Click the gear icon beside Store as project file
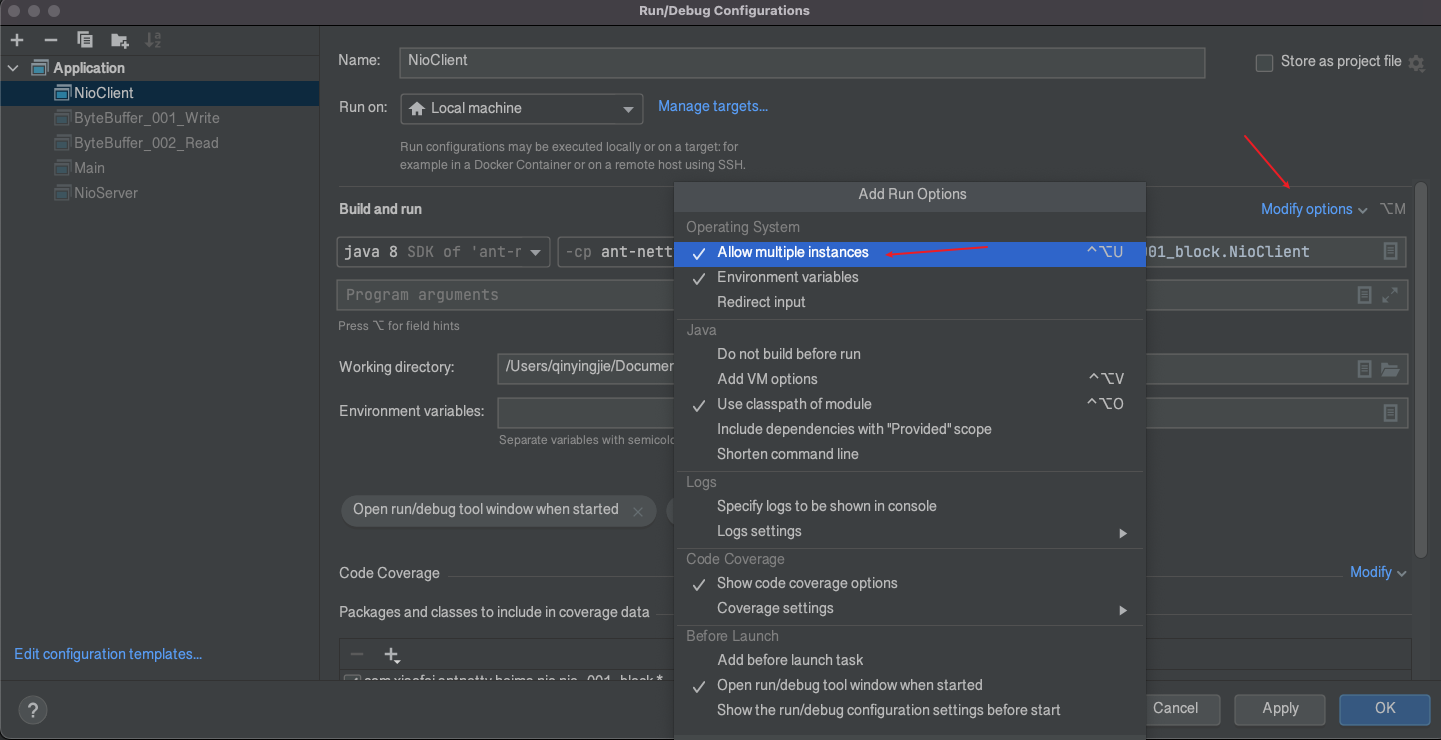Screen dimensions: 1441x740 (x=1416, y=63)
